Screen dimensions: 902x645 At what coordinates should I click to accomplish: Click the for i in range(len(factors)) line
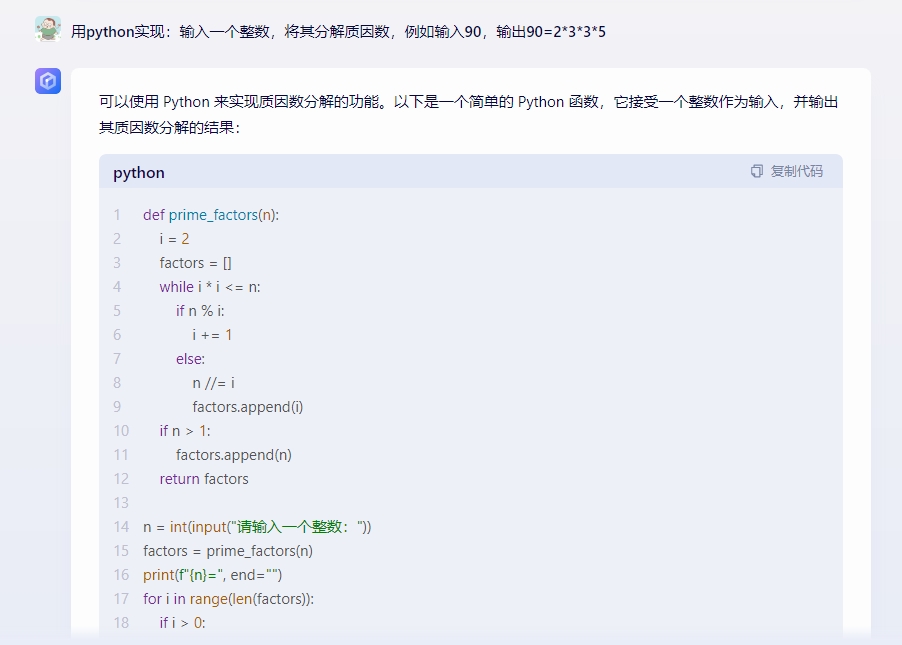(229, 599)
